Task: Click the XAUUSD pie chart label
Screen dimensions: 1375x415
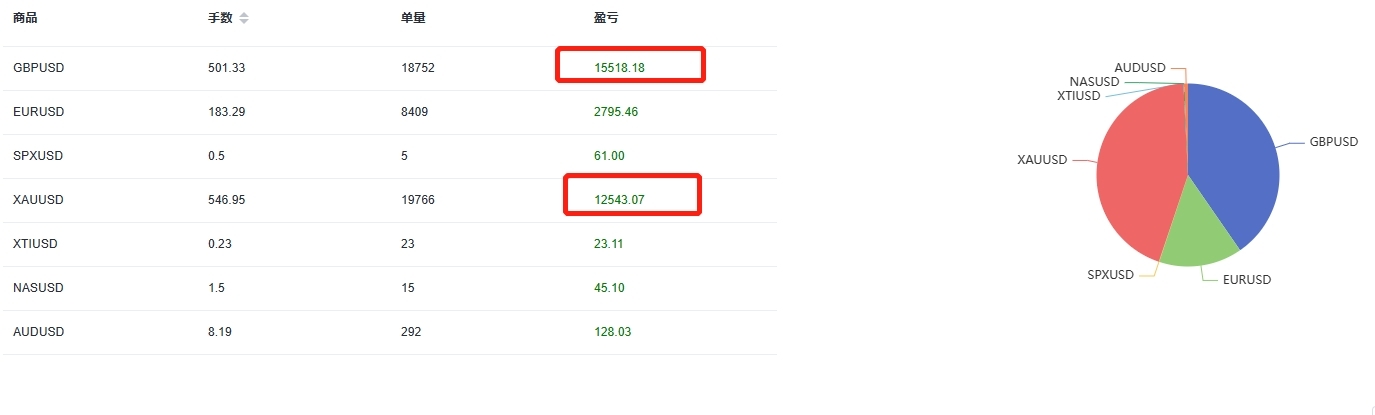Action: click(1042, 160)
